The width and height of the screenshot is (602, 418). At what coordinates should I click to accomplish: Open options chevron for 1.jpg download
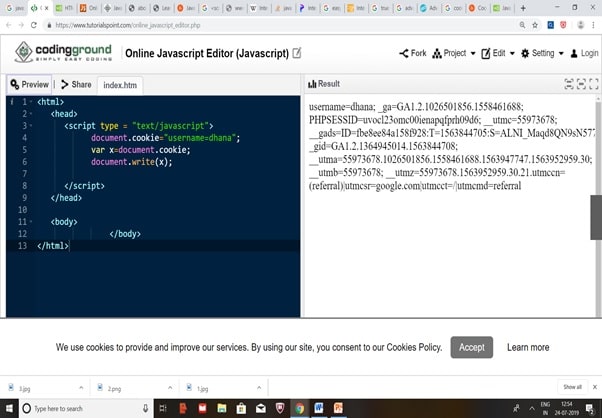(x=259, y=388)
